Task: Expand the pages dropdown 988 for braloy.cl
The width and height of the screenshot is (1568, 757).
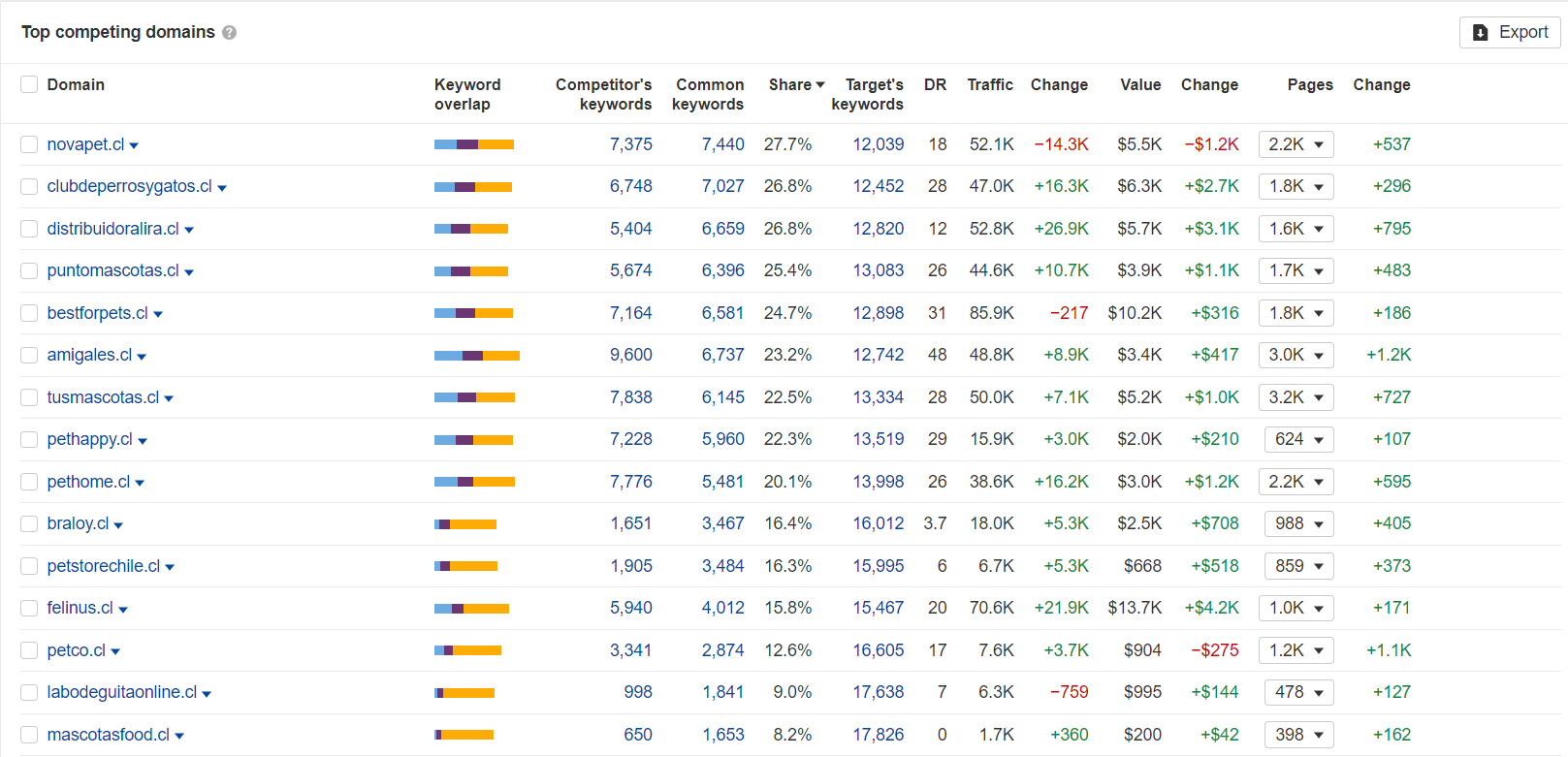Action: [1299, 523]
